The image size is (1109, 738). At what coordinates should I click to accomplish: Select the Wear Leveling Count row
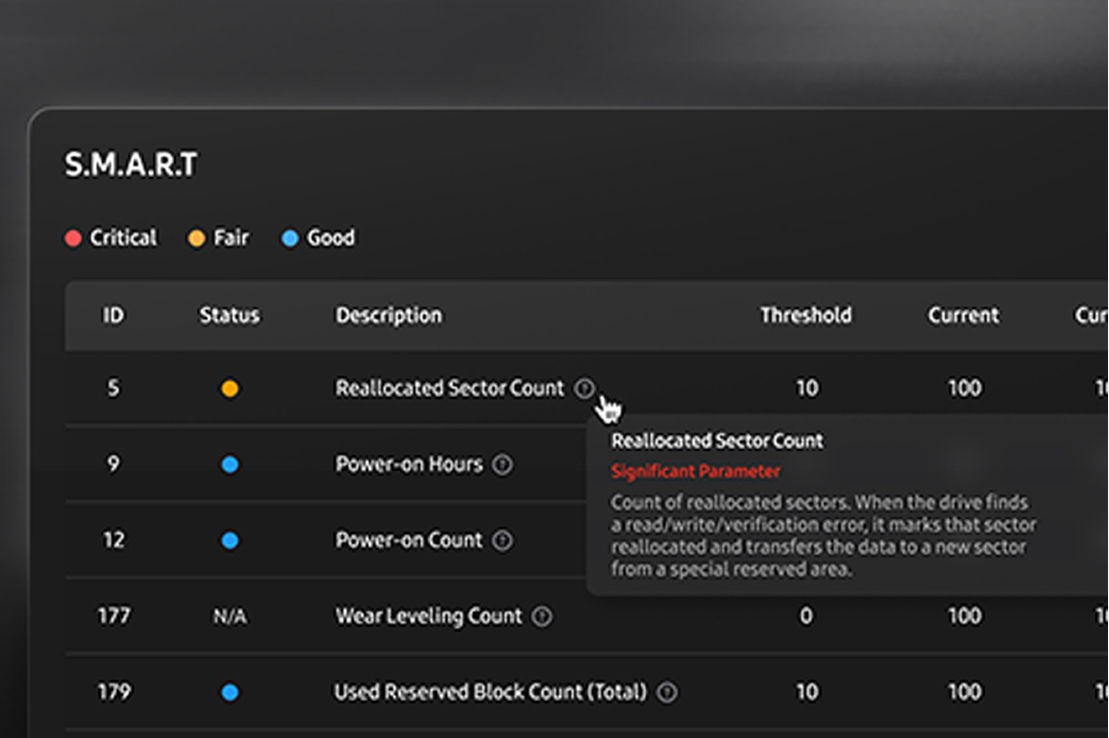pyautogui.click(x=430, y=617)
